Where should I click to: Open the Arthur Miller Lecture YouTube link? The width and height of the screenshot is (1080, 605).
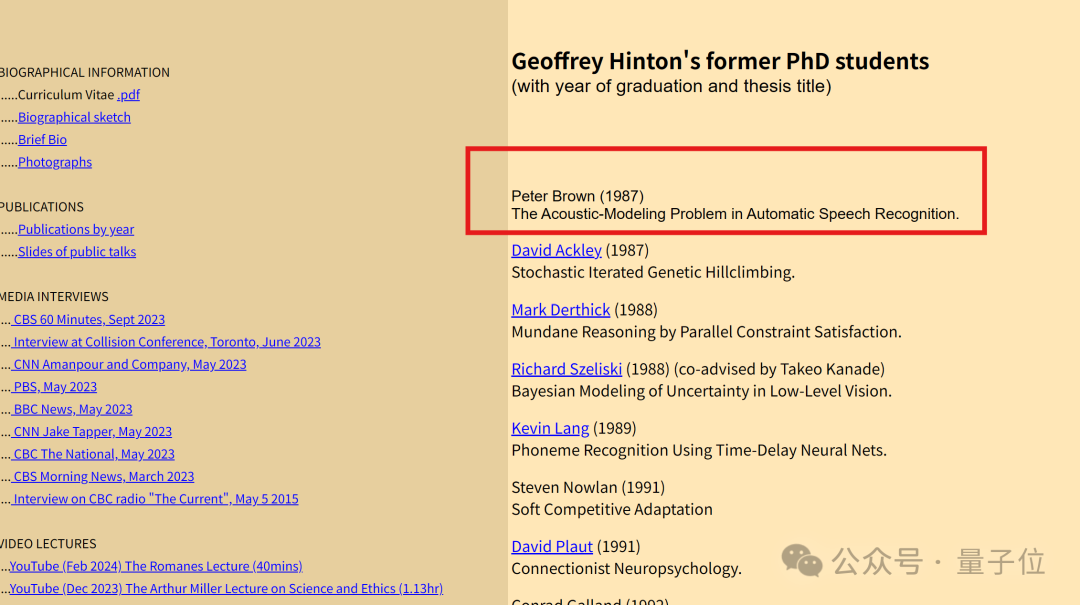point(226,589)
